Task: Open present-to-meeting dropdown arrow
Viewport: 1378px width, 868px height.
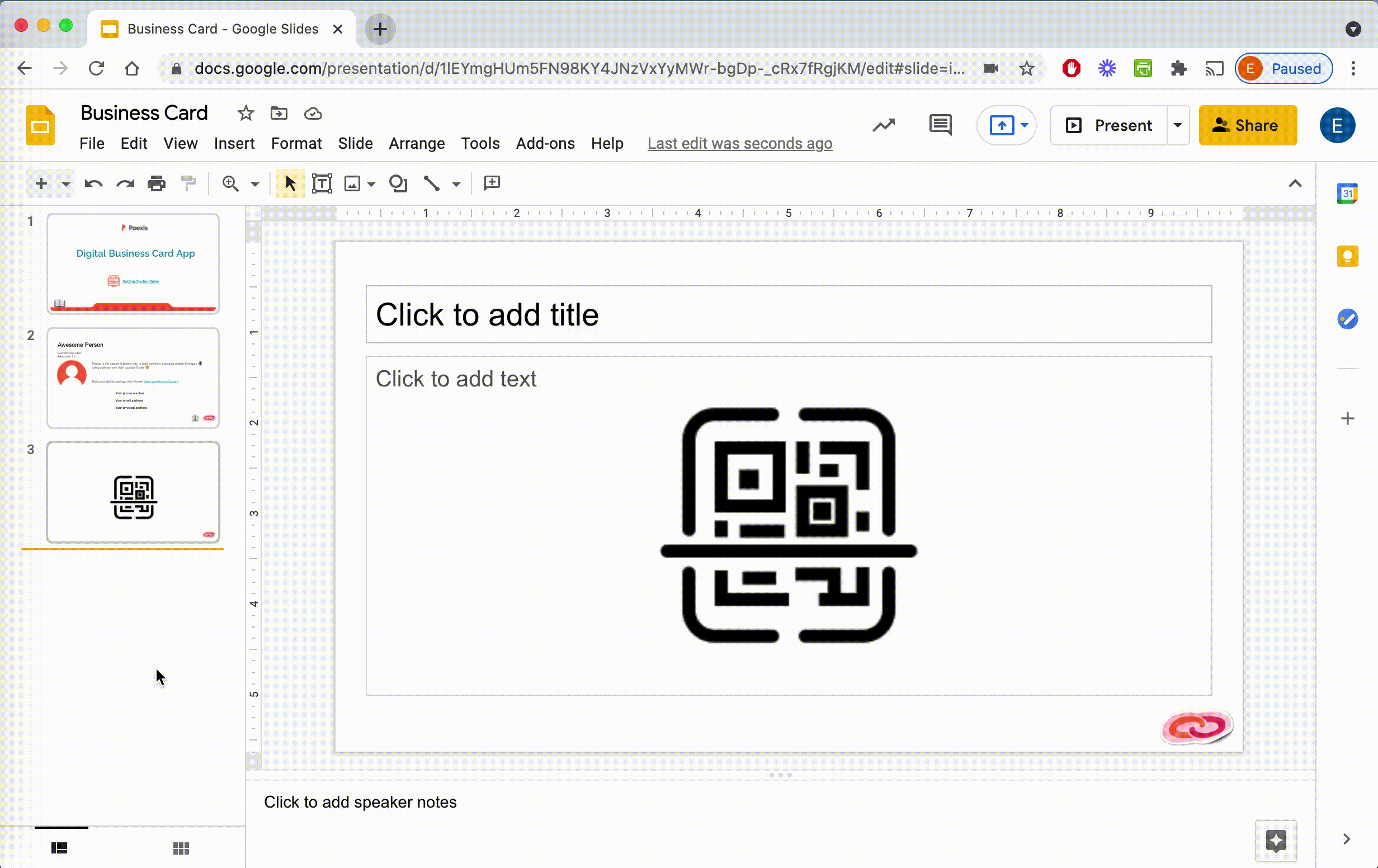Action: (1025, 125)
